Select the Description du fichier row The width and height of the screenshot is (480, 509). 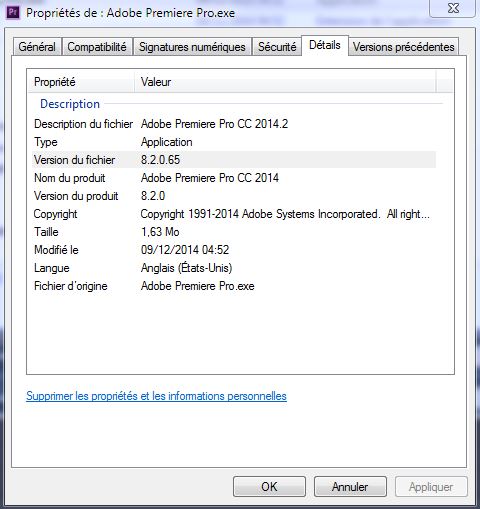coord(234,124)
